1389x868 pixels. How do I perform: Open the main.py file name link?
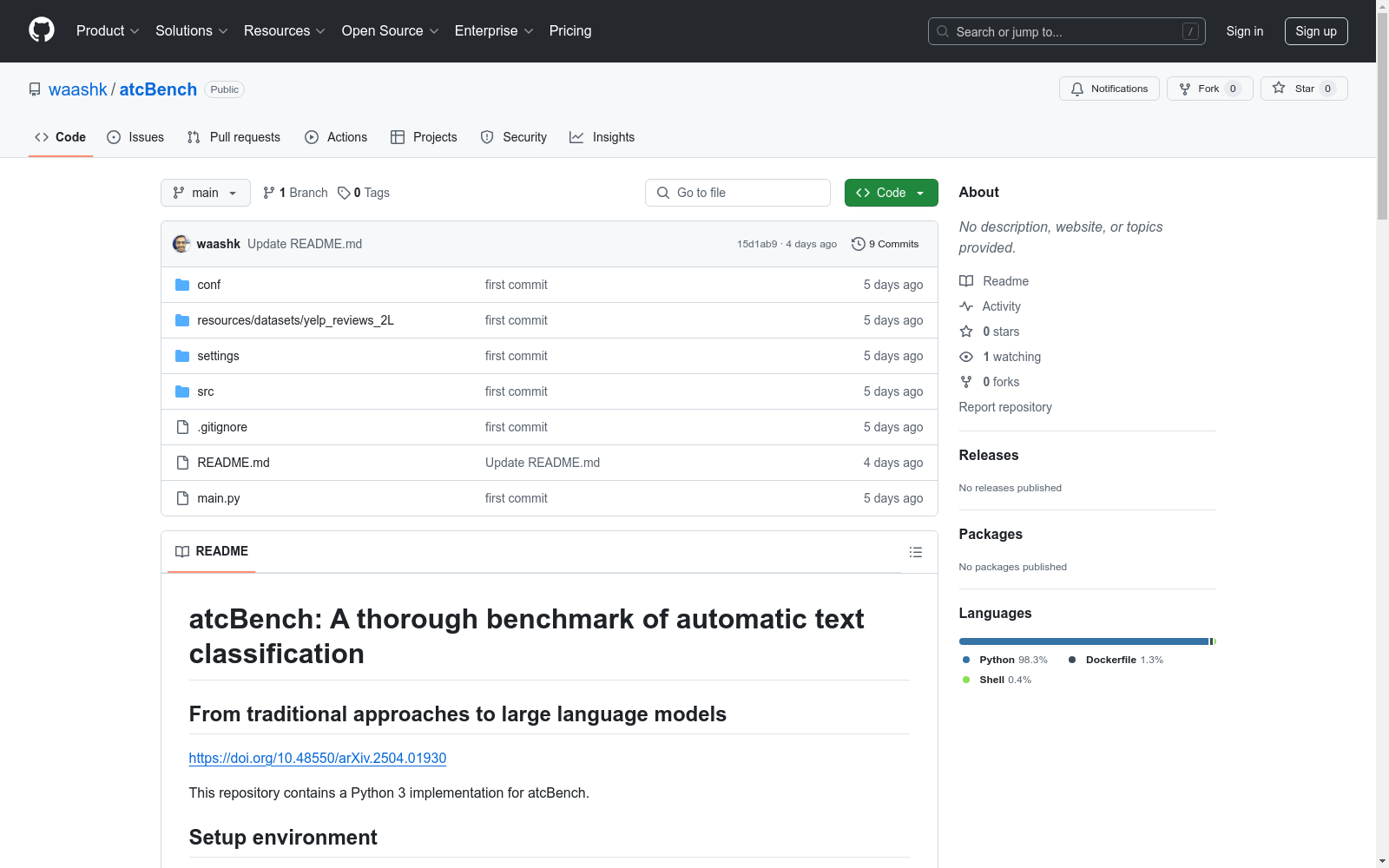219,498
